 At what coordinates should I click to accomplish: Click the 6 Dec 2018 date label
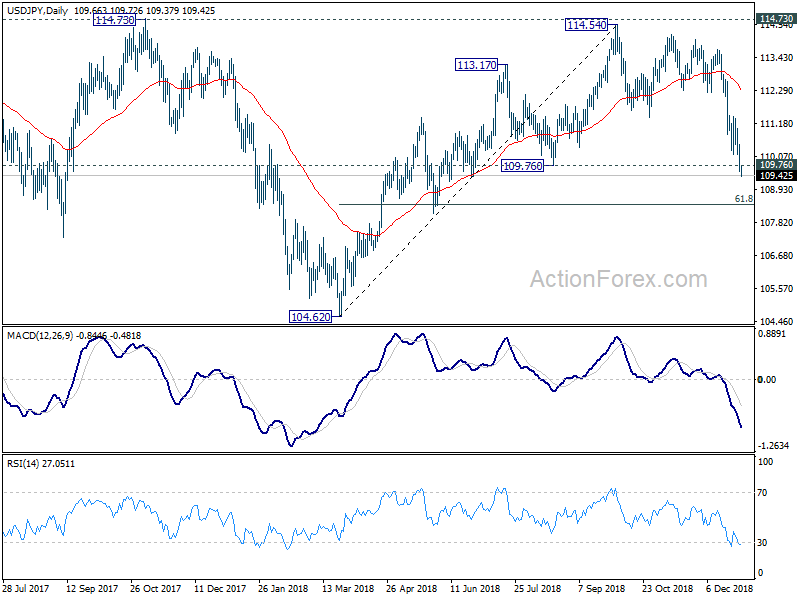pos(729,588)
